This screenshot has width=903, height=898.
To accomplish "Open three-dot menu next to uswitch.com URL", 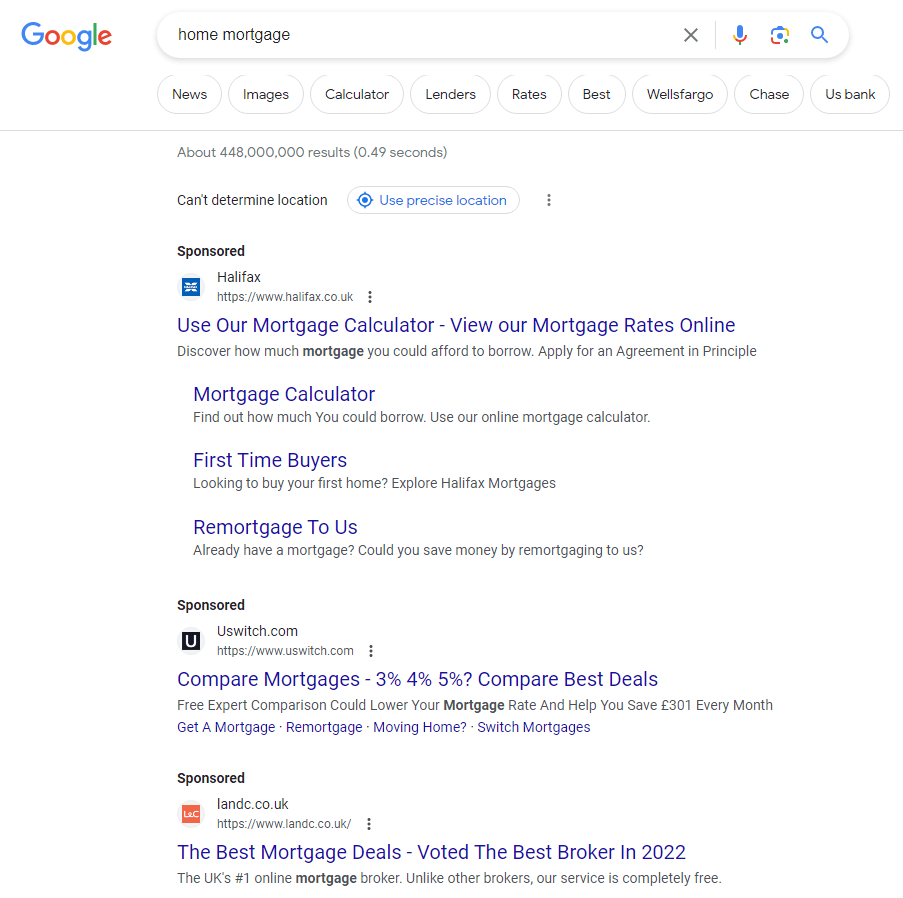I will [371, 651].
